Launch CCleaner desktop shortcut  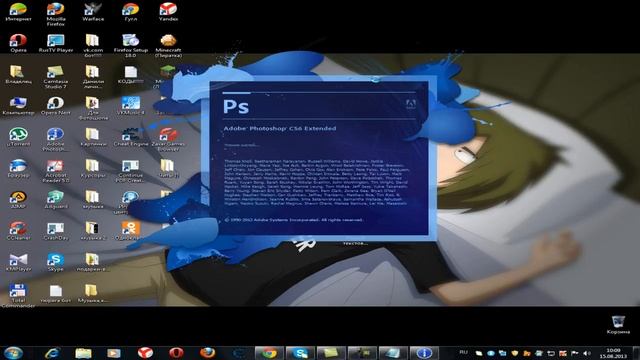click(18, 231)
